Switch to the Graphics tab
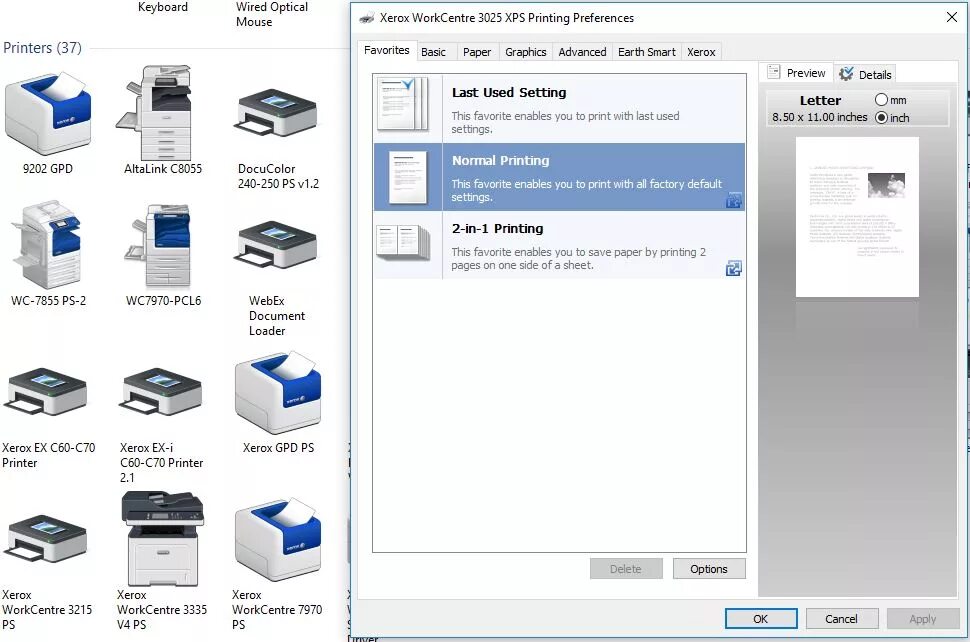The height and width of the screenshot is (642, 970). coord(526,52)
